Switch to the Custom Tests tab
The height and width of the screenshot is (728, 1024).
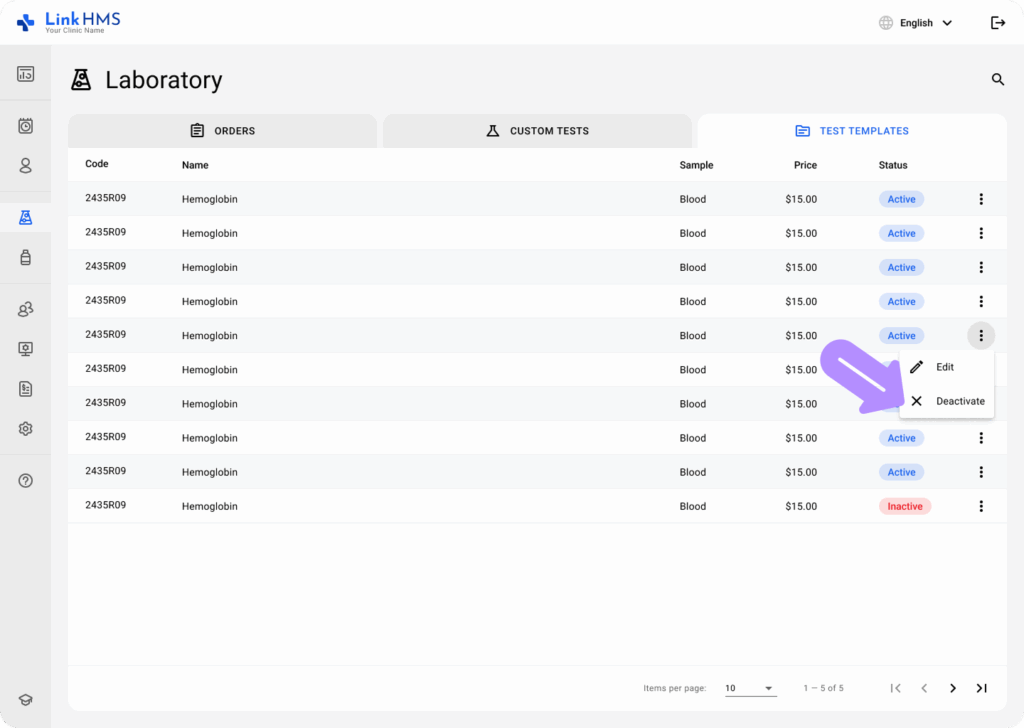pyautogui.click(x=537, y=131)
